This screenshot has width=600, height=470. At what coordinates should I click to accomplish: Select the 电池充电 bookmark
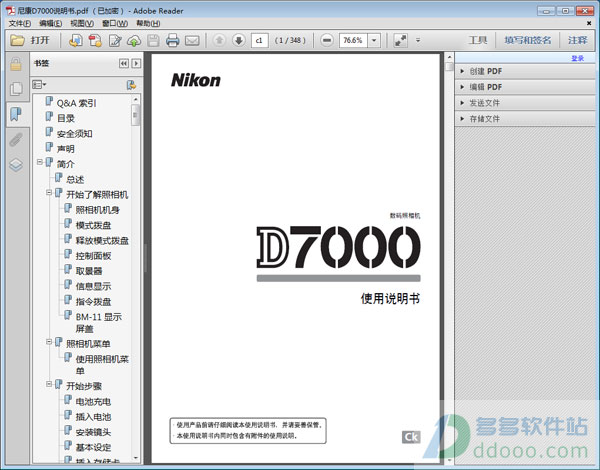(93, 402)
